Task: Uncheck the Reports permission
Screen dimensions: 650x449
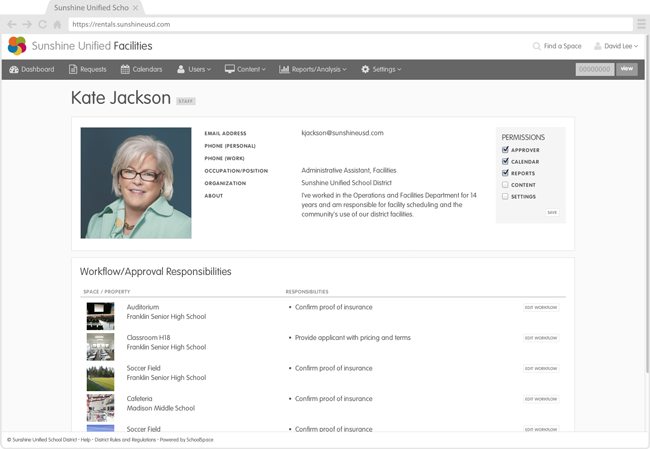Action: (x=505, y=173)
